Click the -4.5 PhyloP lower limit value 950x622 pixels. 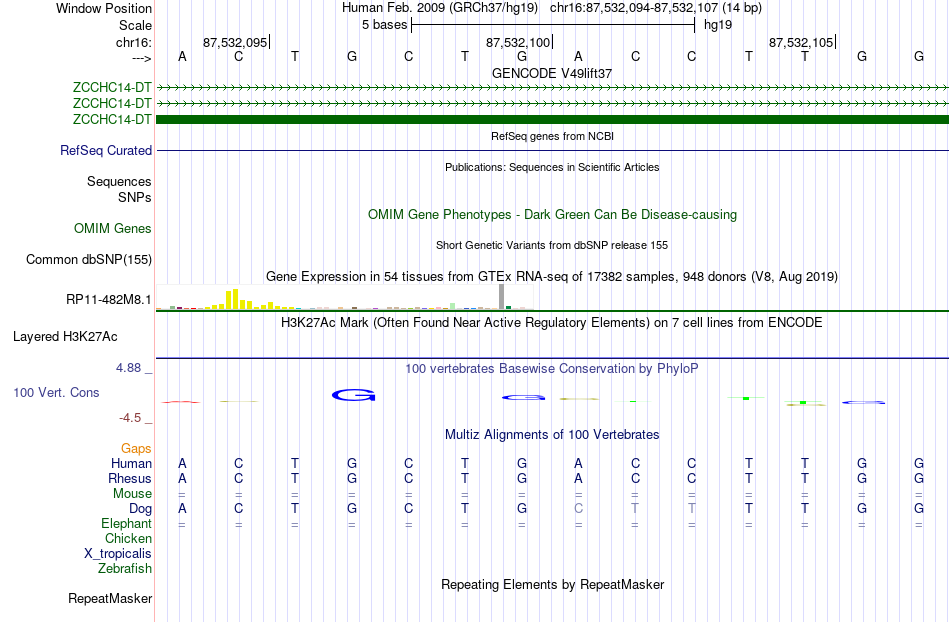pyautogui.click(x=130, y=417)
